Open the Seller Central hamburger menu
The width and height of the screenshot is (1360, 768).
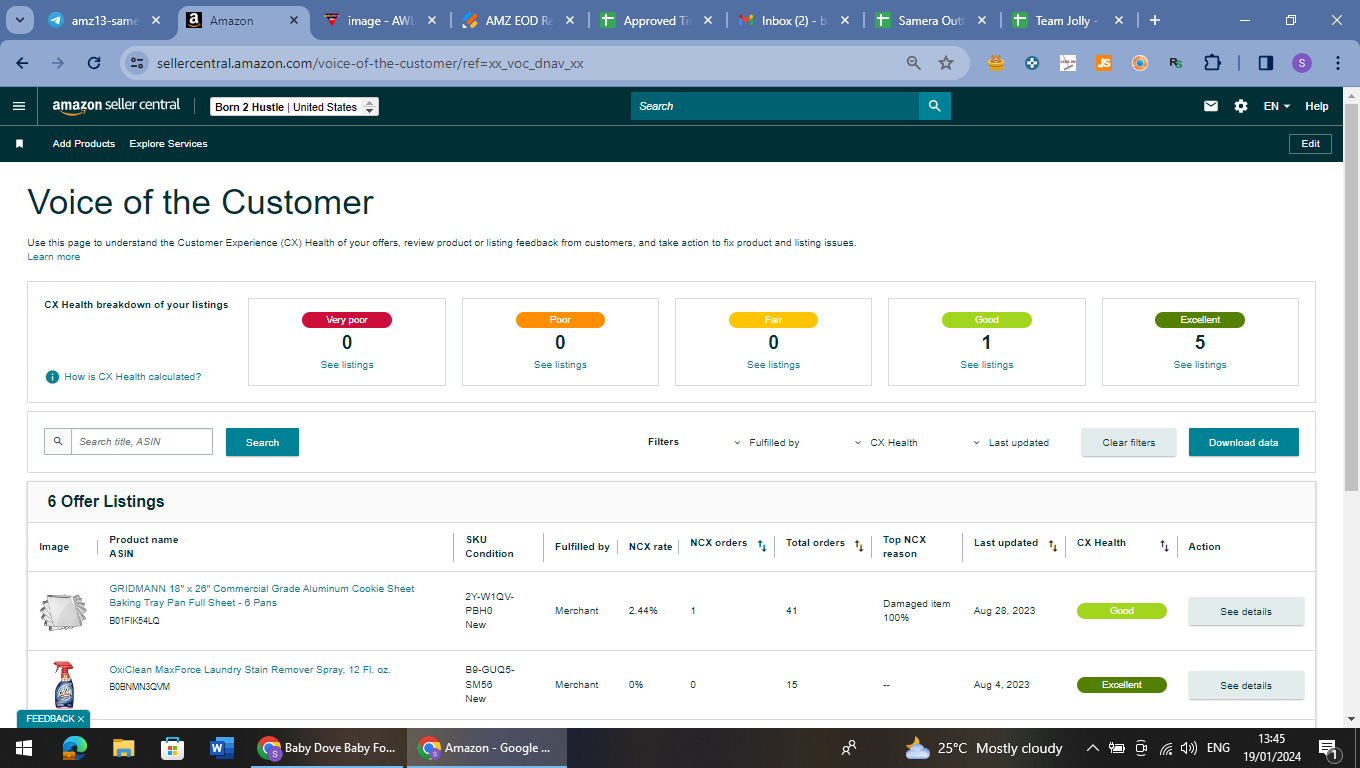[19, 106]
